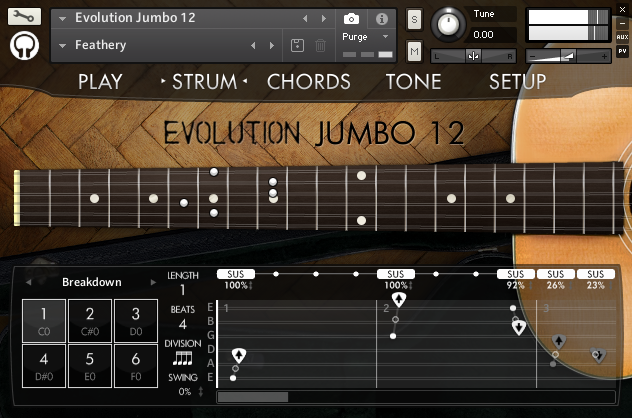Click the downstroke pick near beat 3
Viewport: 632px width, 418px height.
pos(519,327)
